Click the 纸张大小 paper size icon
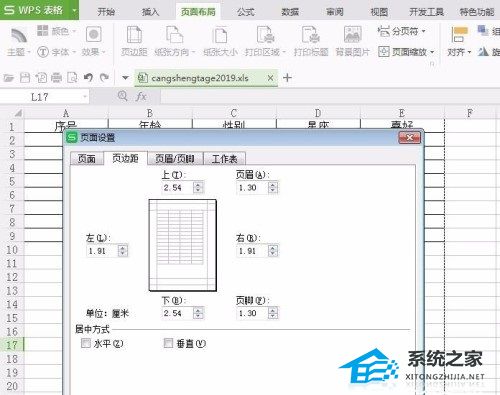 220,35
